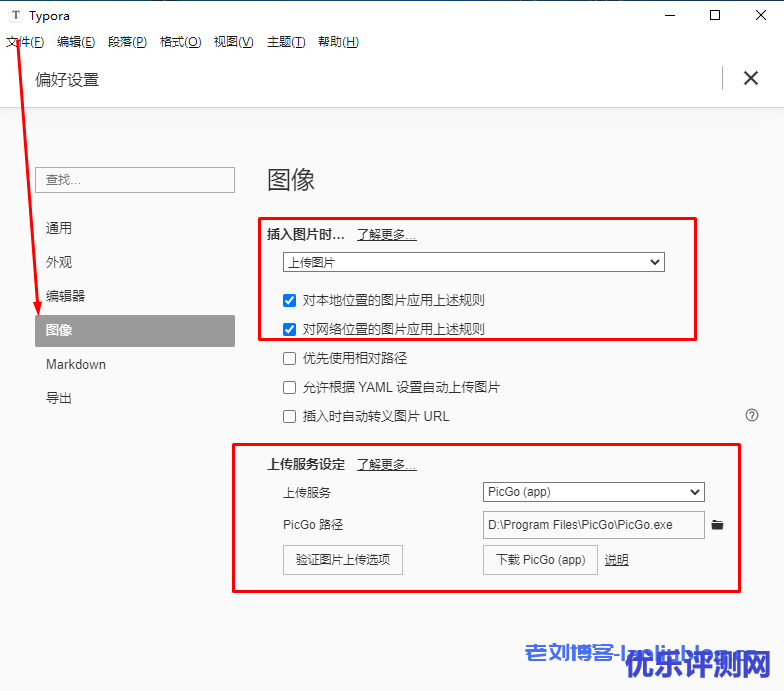Click the 查找 search field

point(135,180)
